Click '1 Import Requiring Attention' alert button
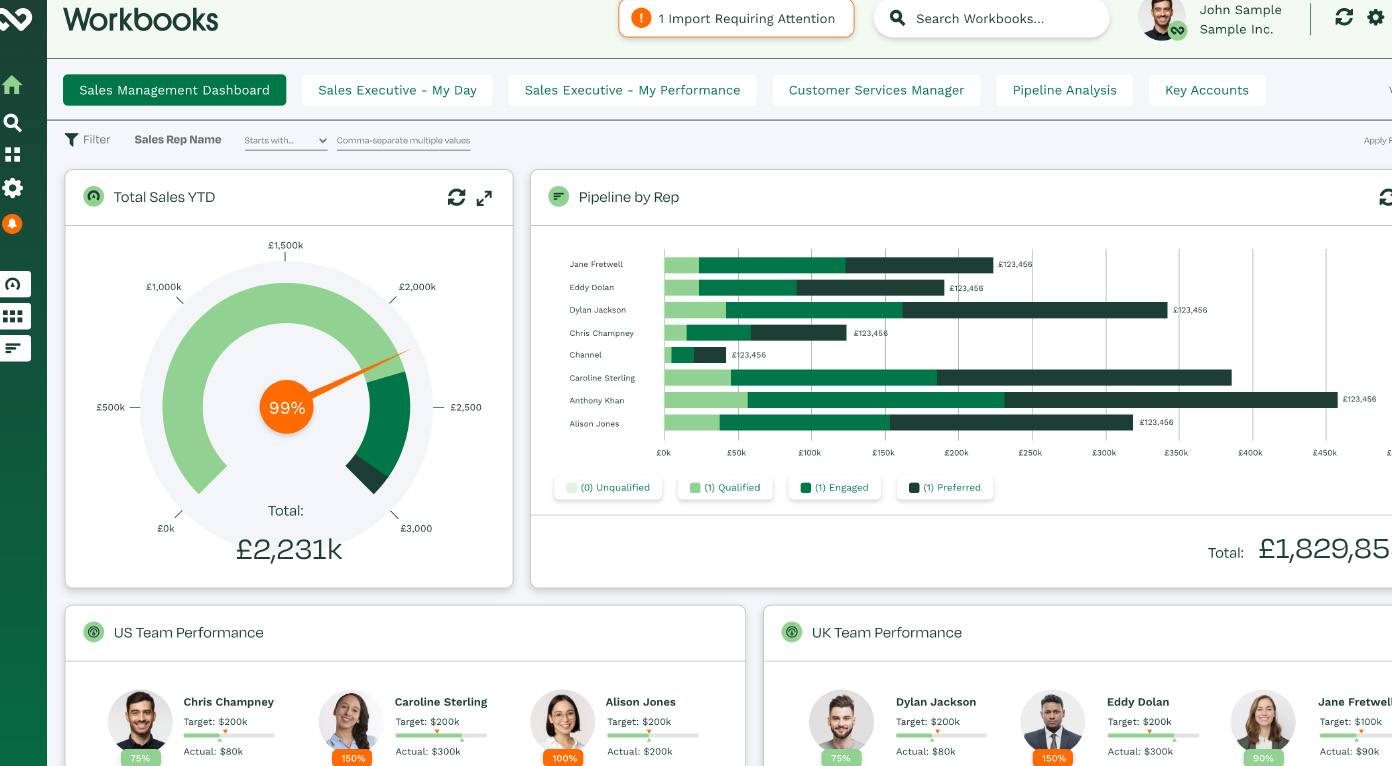The height and width of the screenshot is (766, 1392). [x=736, y=19]
